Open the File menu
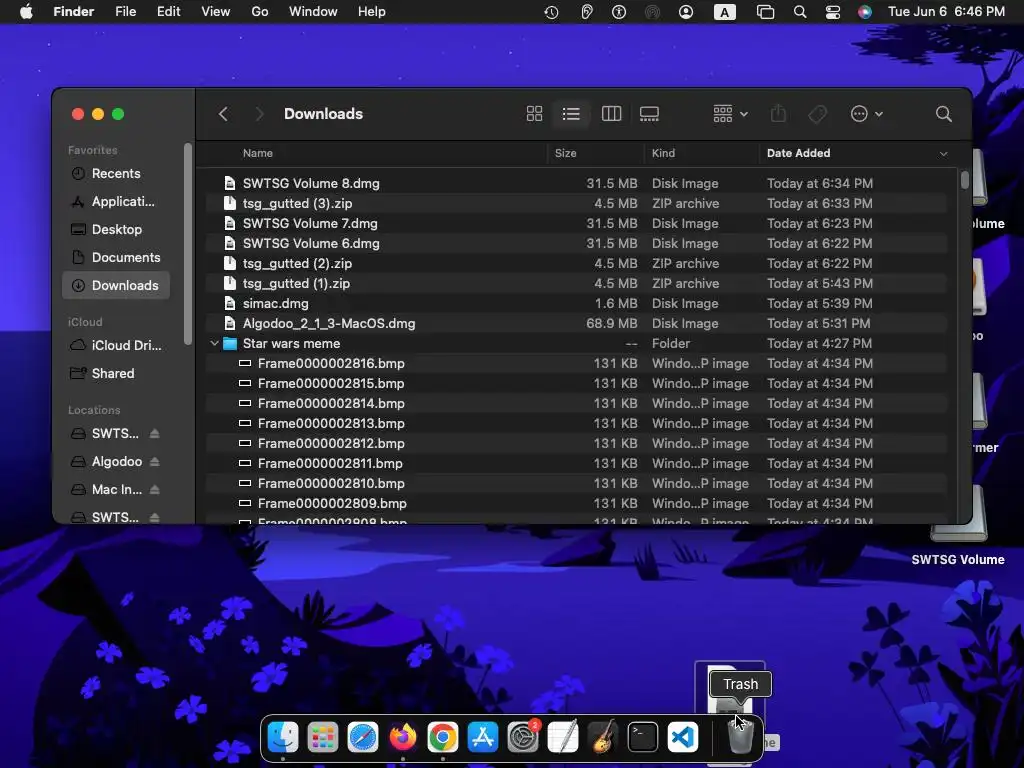This screenshot has width=1024, height=768. 125,12
